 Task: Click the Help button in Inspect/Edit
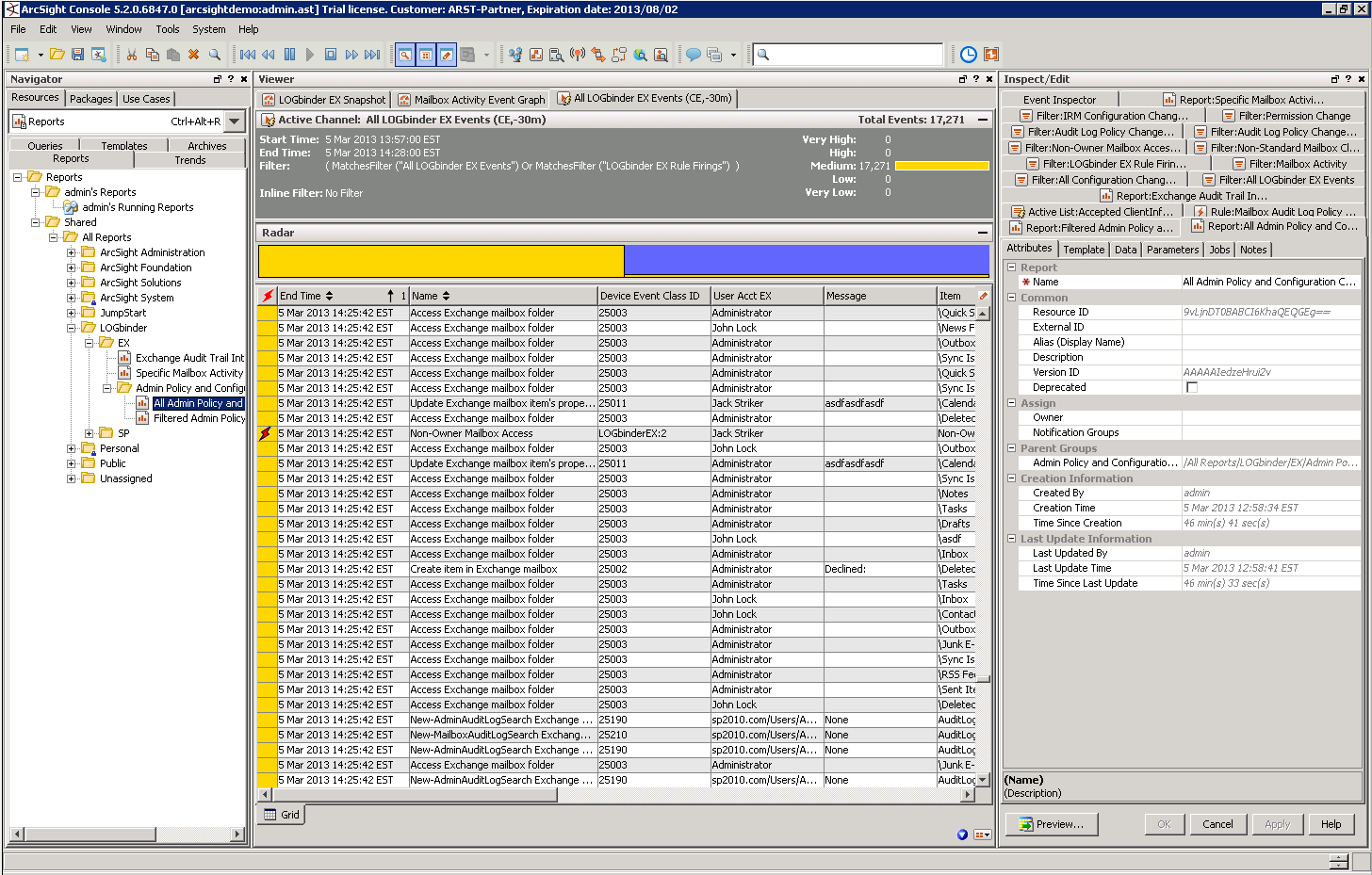(x=1331, y=824)
